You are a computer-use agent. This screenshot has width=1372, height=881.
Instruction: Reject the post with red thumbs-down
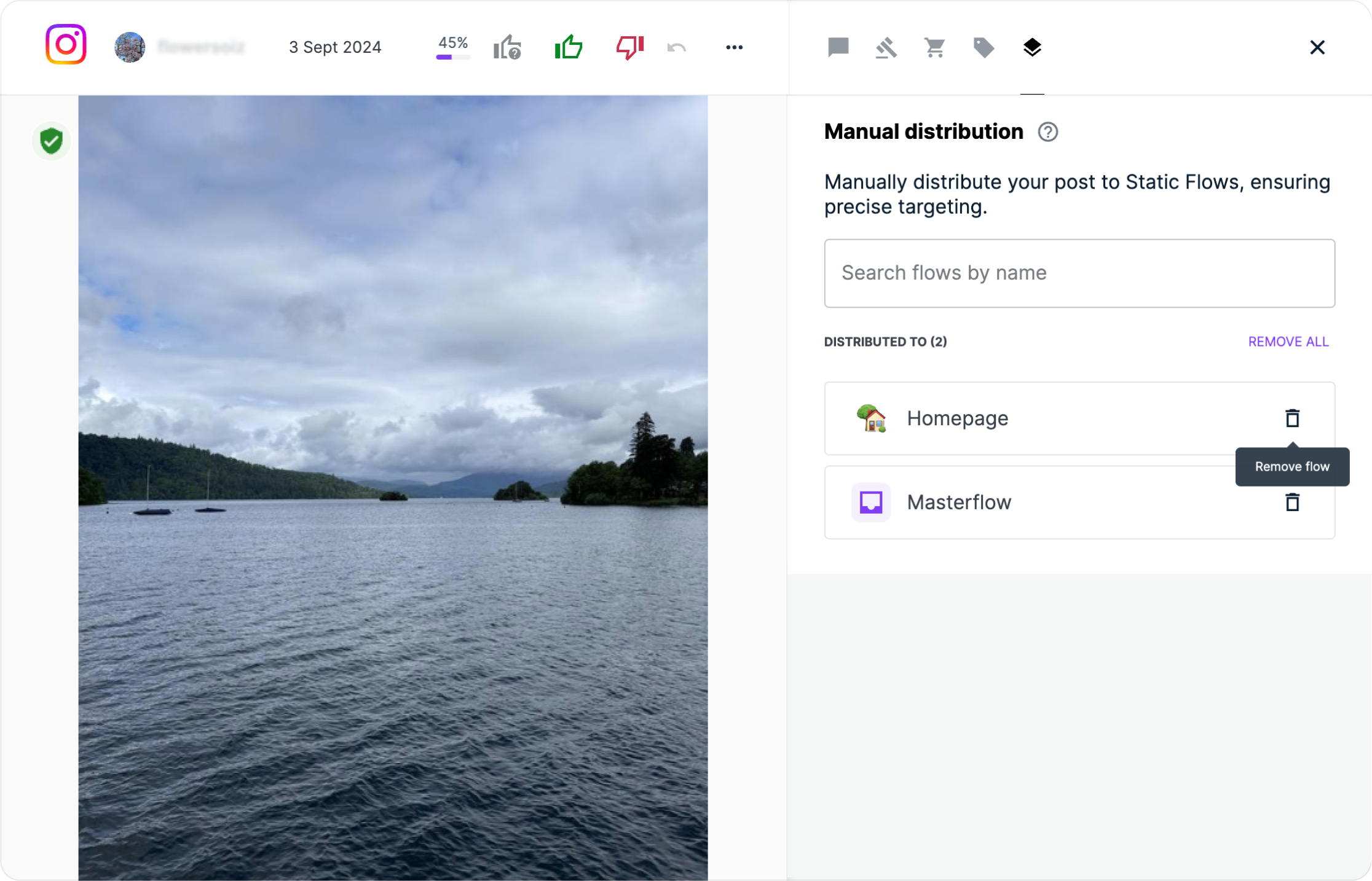[629, 47]
